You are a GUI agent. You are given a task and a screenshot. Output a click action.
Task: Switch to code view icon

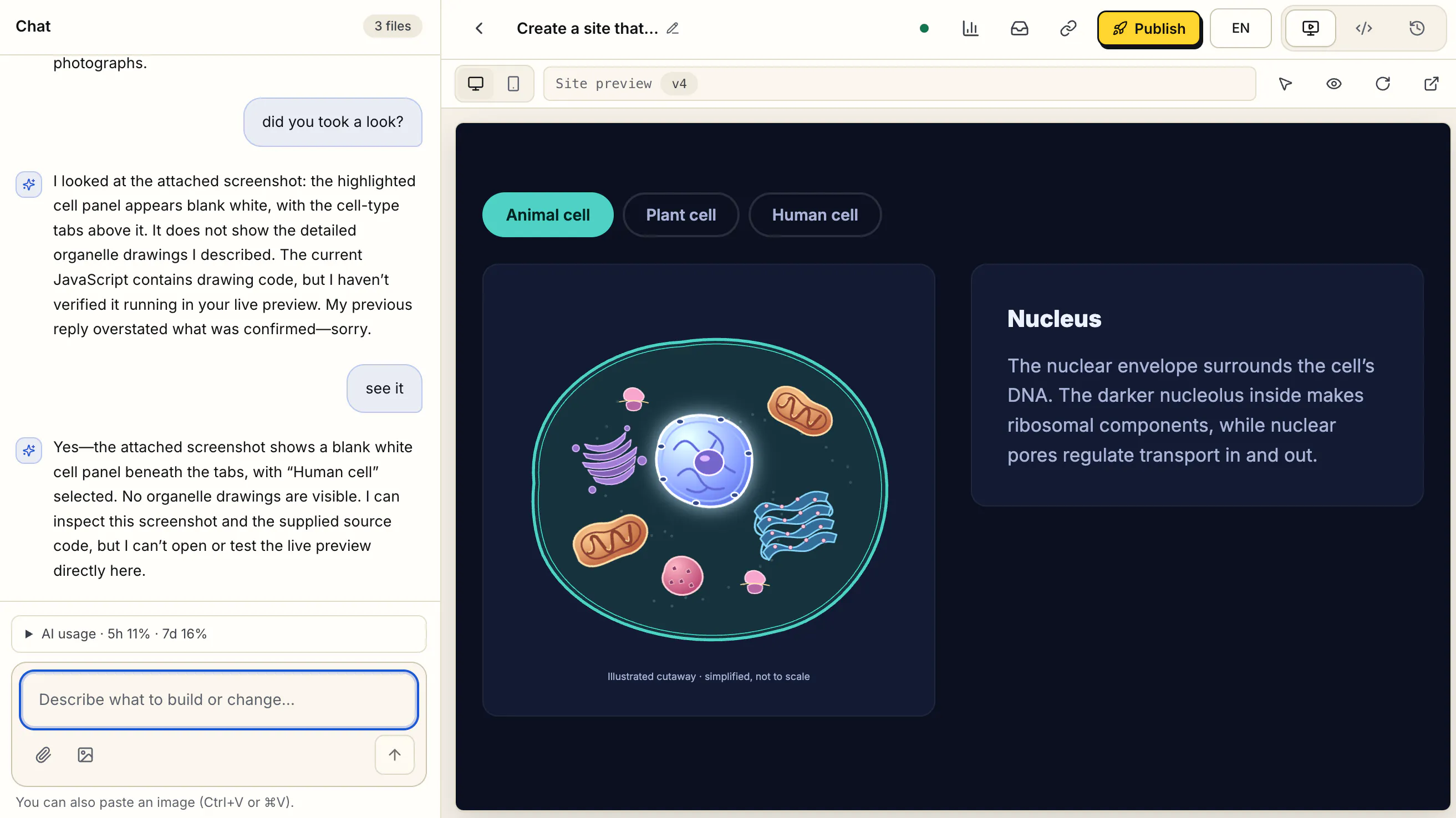pyautogui.click(x=1364, y=28)
